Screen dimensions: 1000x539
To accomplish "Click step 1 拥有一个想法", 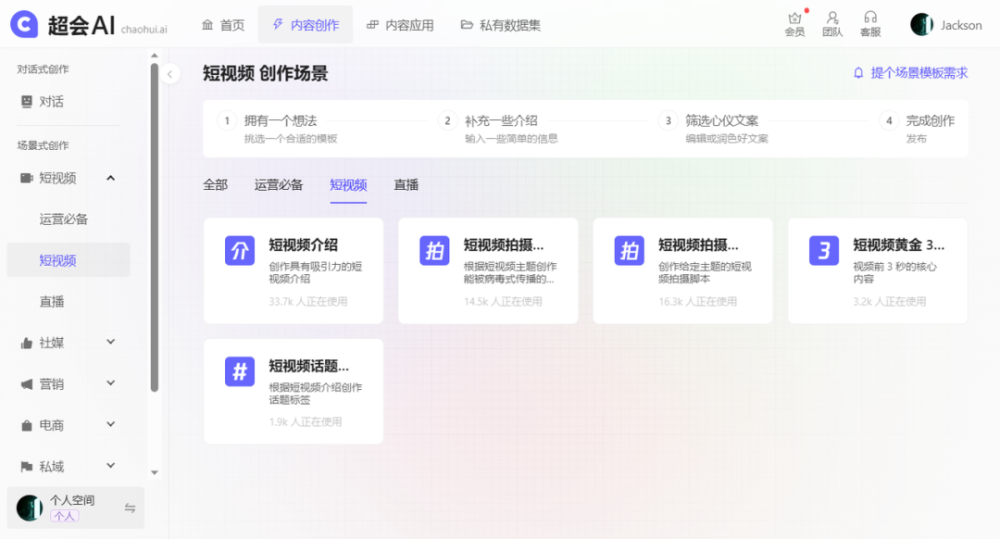I will click(x=281, y=121).
